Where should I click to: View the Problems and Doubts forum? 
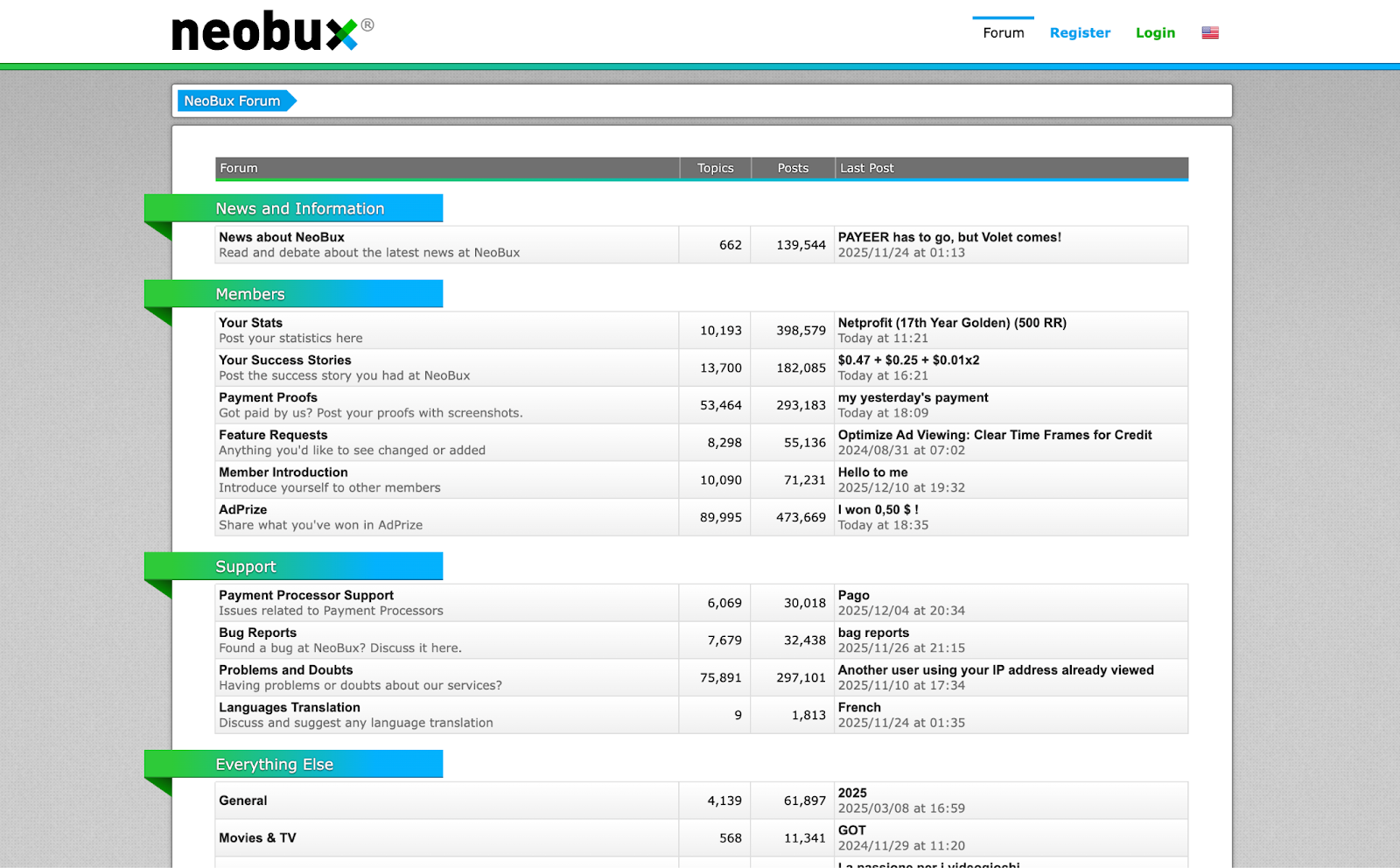pos(285,670)
